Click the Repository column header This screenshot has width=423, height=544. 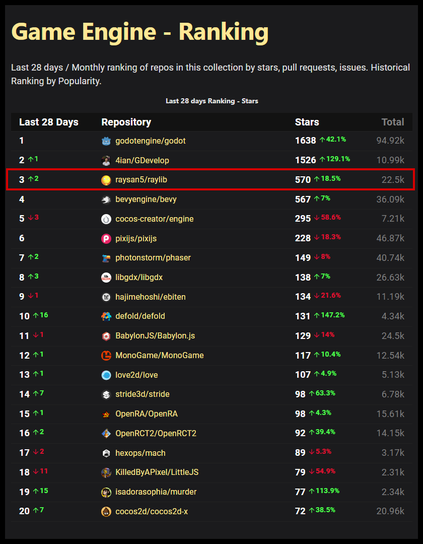[x=126, y=122]
